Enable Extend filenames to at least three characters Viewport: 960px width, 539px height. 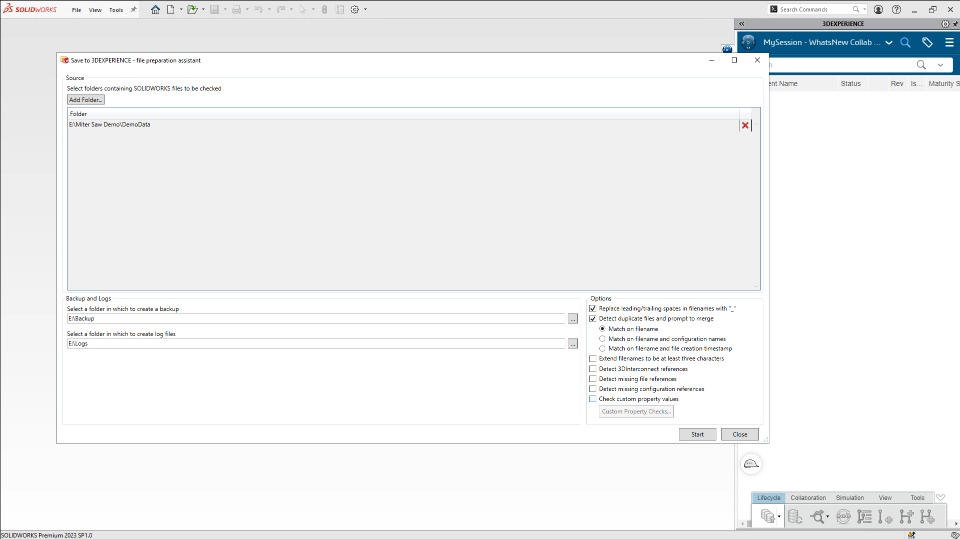click(x=593, y=359)
